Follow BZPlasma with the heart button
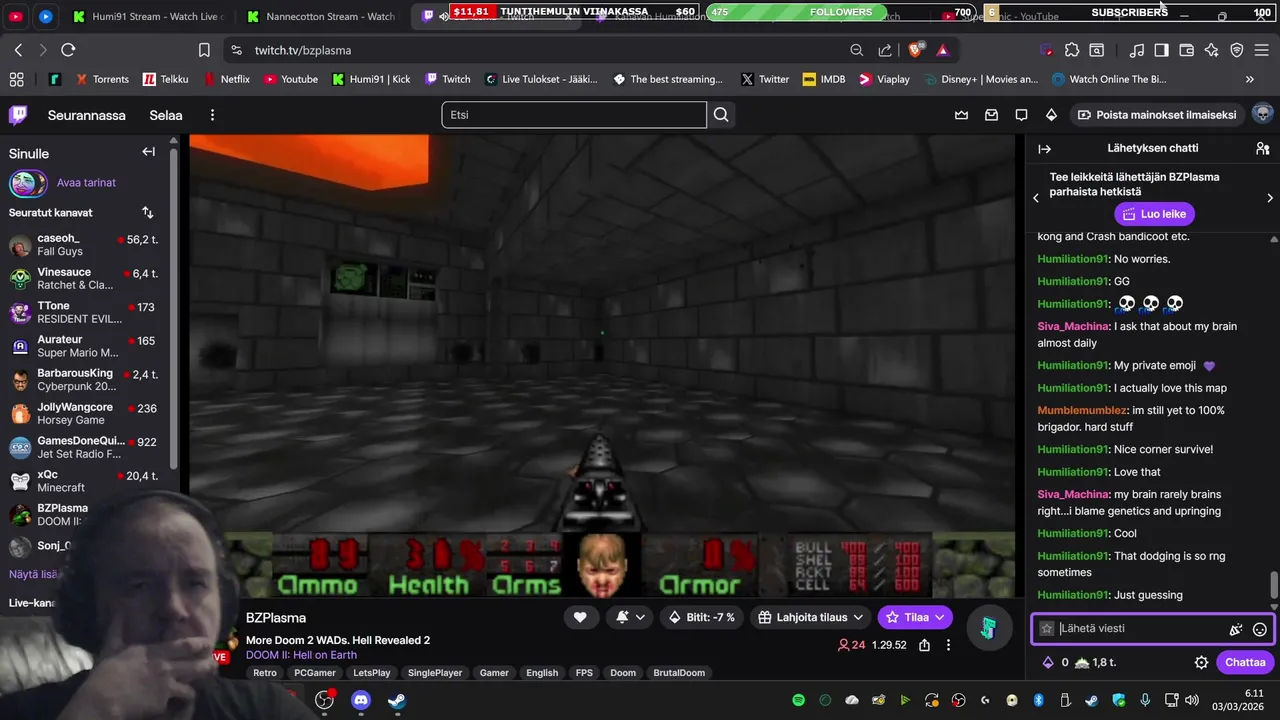This screenshot has height=720, width=1280. pyautogui.click(x=580, y=617)
